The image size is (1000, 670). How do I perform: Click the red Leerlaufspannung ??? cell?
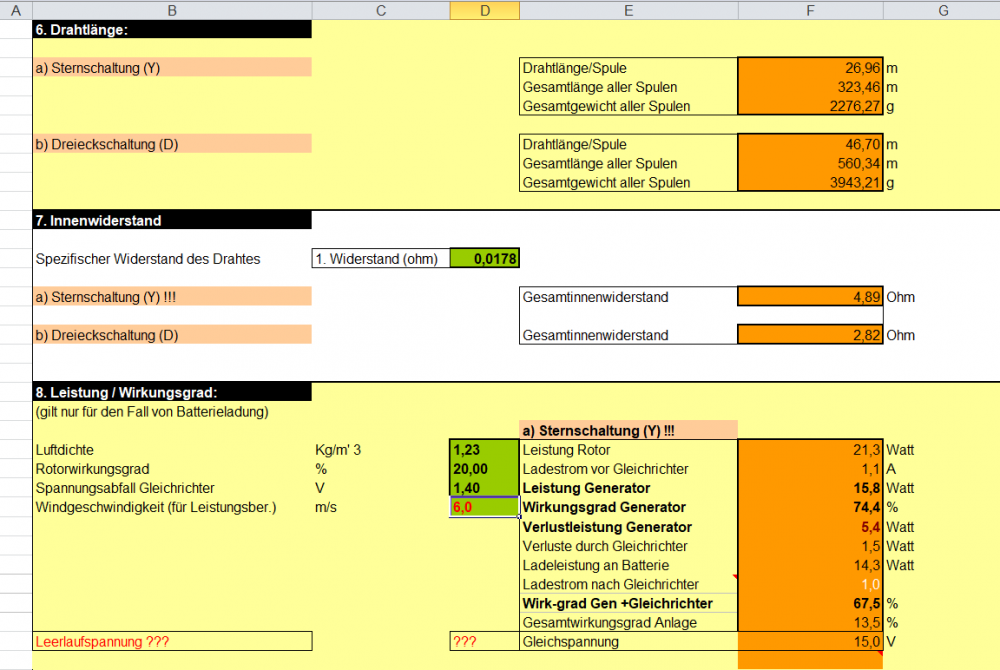tap(172, 641)
